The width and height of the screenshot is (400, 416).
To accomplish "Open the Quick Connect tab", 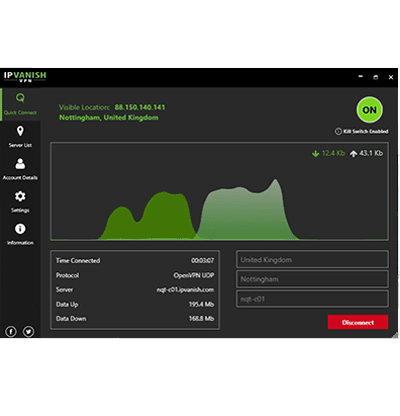I will click(20, 104).
